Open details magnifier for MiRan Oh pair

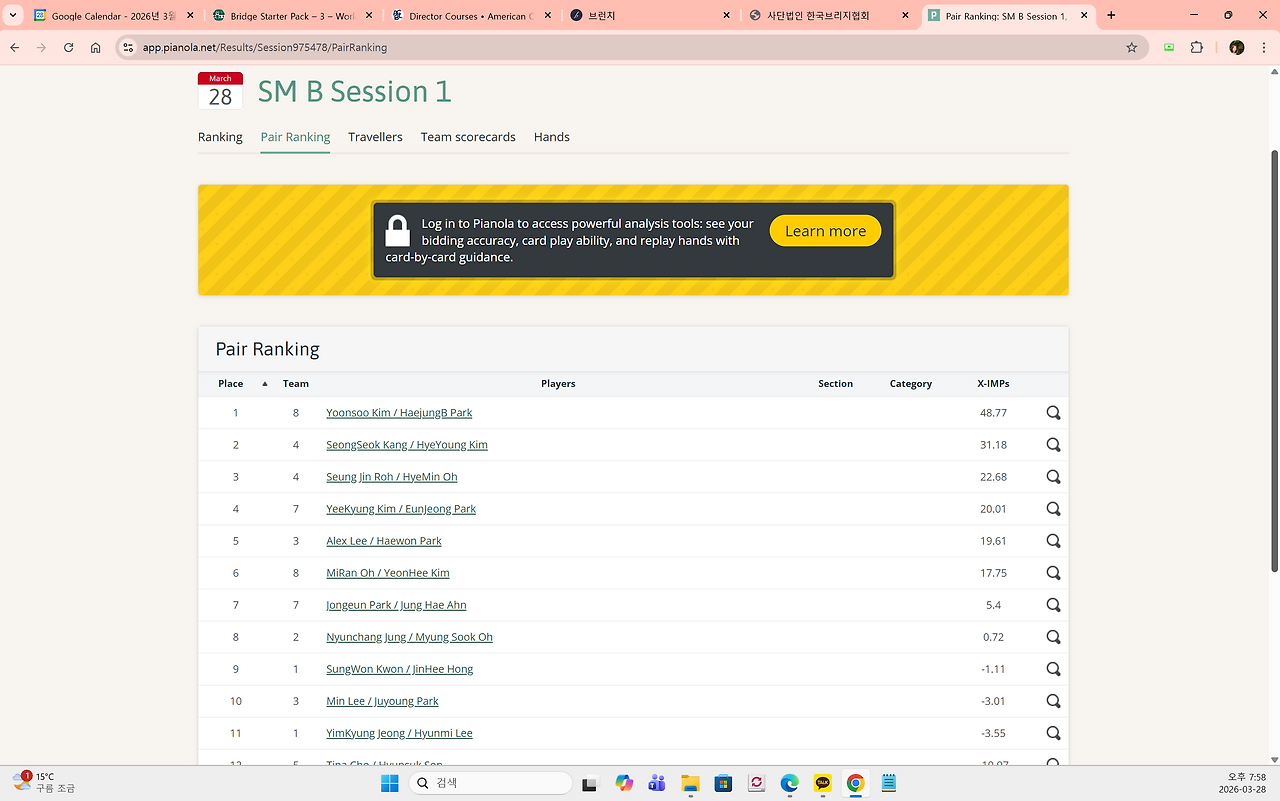[1053, 573]
